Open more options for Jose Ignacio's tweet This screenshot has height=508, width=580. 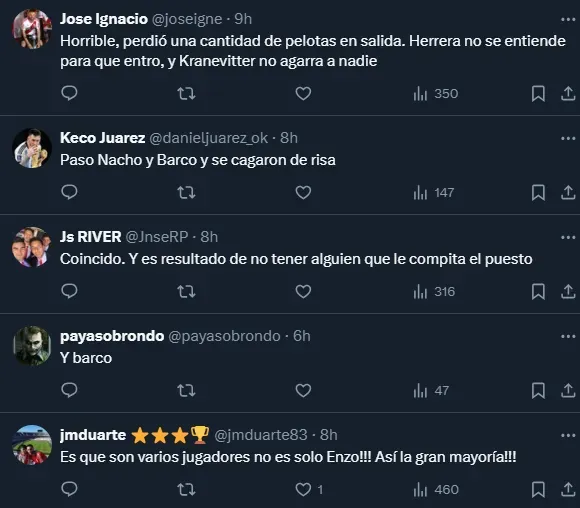568,19
